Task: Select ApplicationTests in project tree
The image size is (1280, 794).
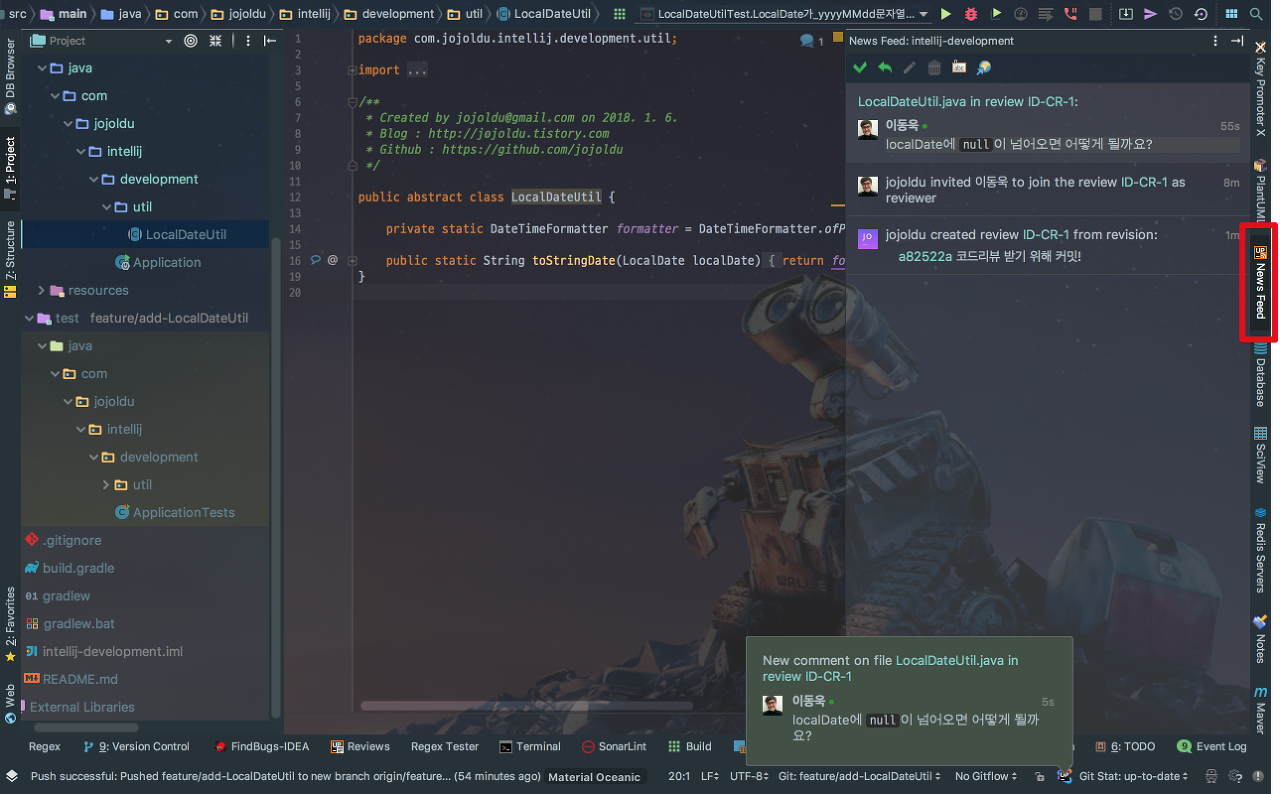Action: [175, 512]
